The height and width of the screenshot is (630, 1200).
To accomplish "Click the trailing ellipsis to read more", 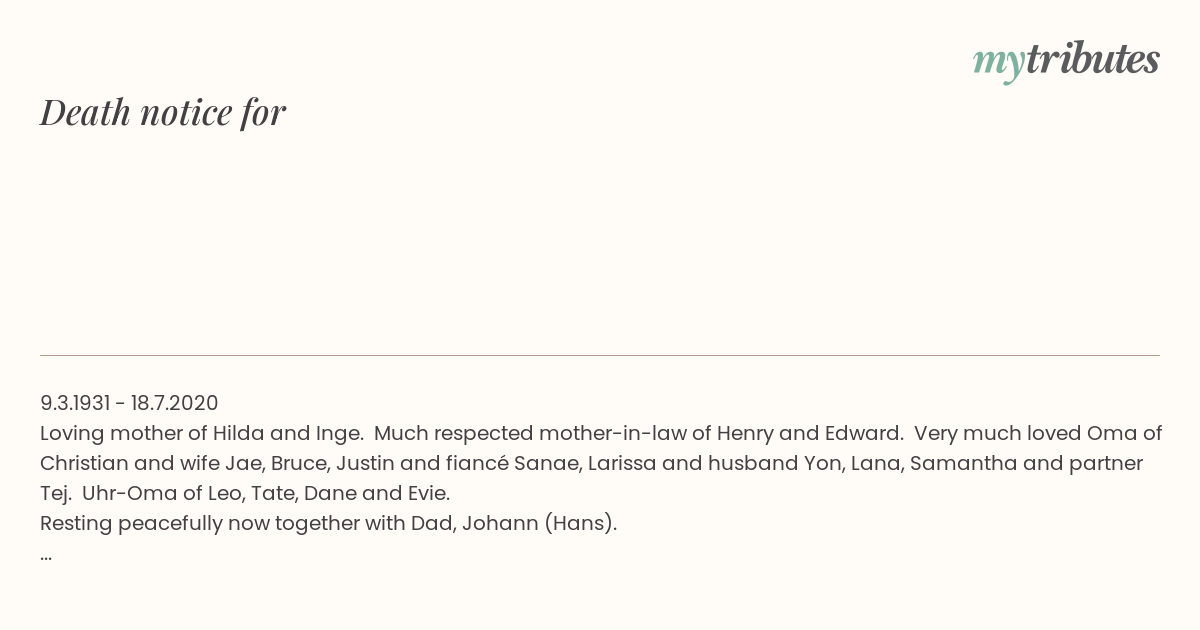I will 46,555.
